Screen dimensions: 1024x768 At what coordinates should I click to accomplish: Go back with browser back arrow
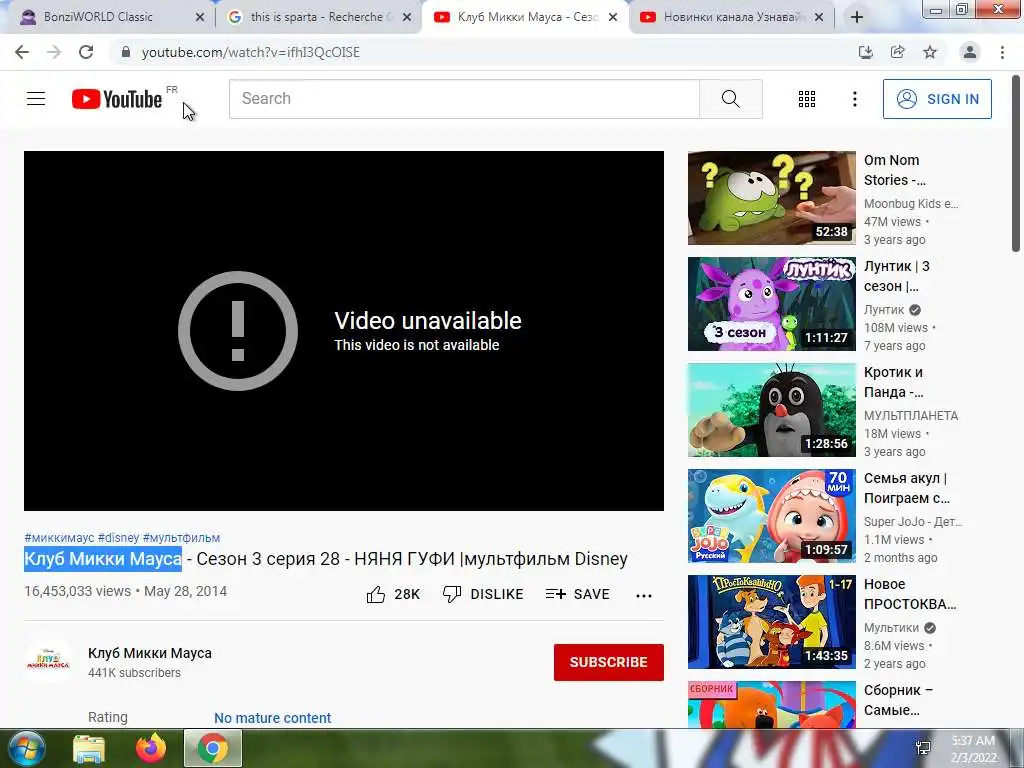[22, 52]
